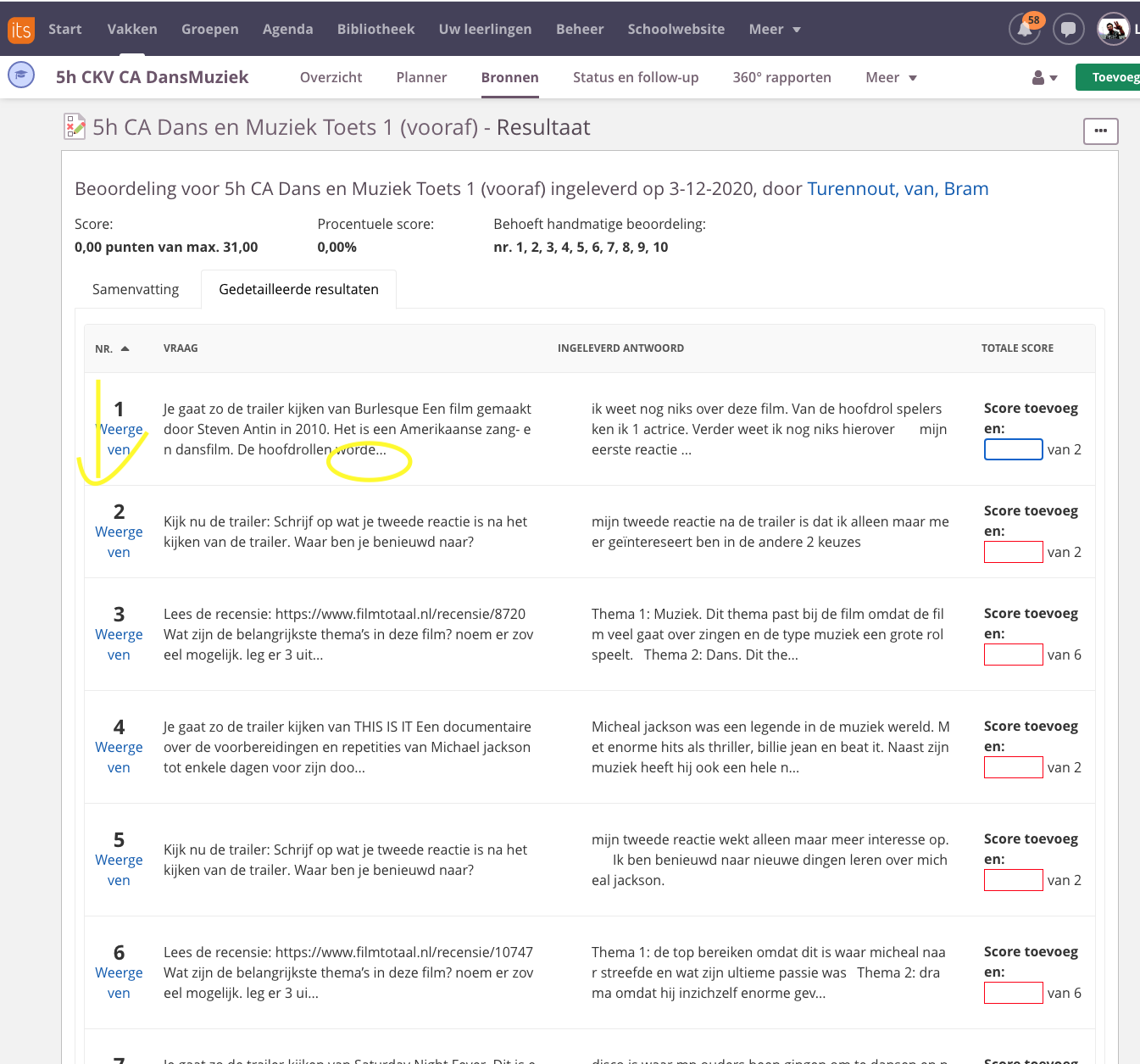Open the messages chat bubble icon
Image resolution: width=1140 pixels, height=1064 pixels.
tap(1068, 30)
